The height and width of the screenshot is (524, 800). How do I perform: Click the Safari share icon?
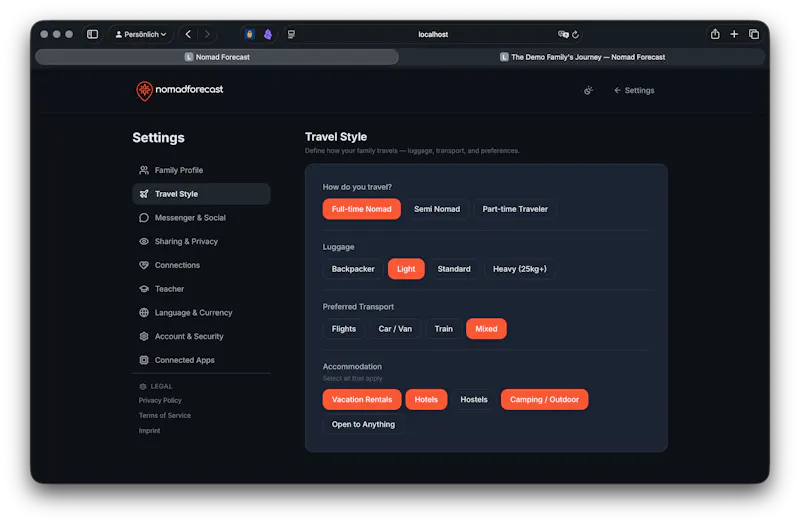715,34
